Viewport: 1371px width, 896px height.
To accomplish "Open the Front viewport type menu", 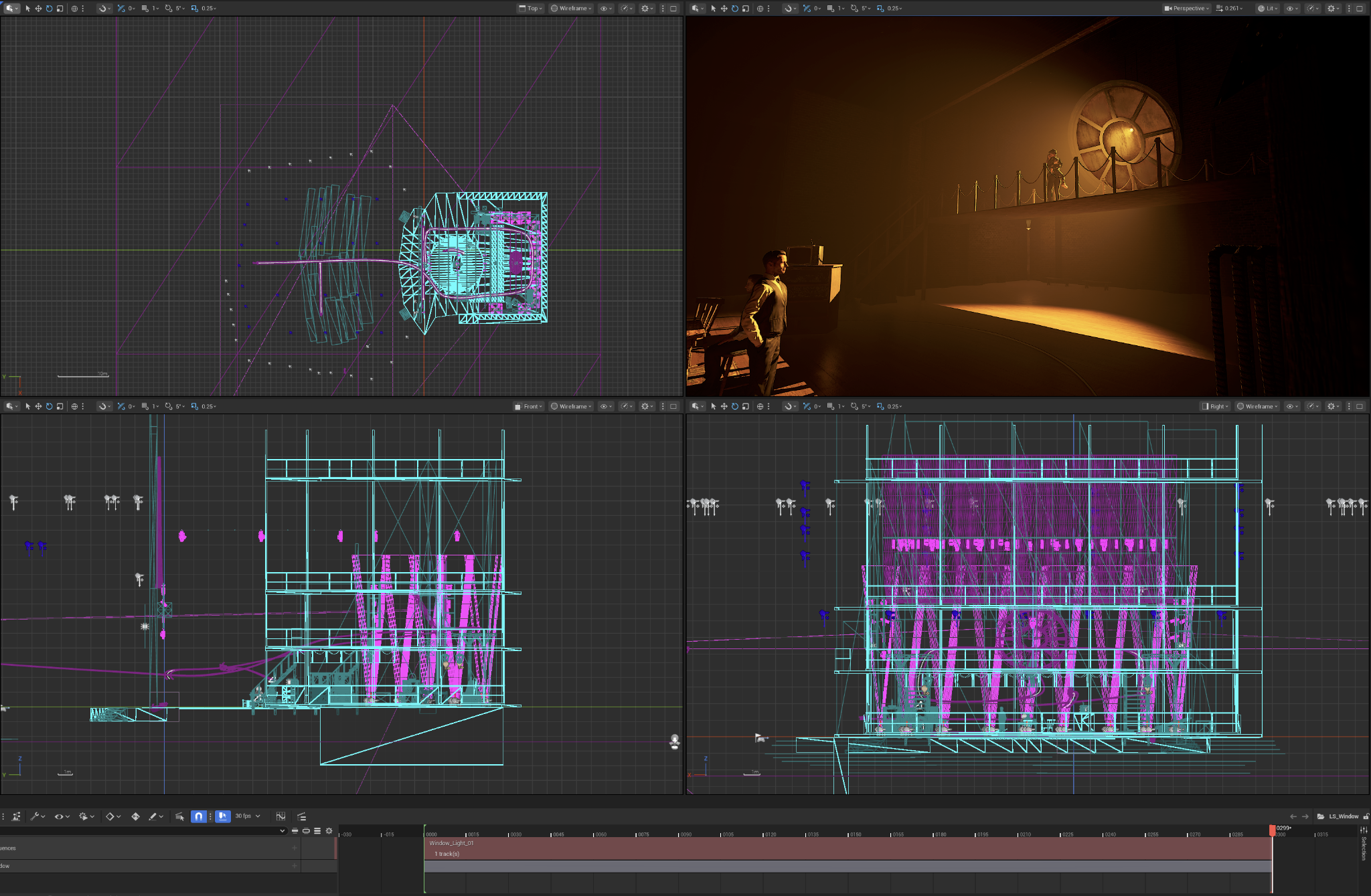I will coord(528,406).
